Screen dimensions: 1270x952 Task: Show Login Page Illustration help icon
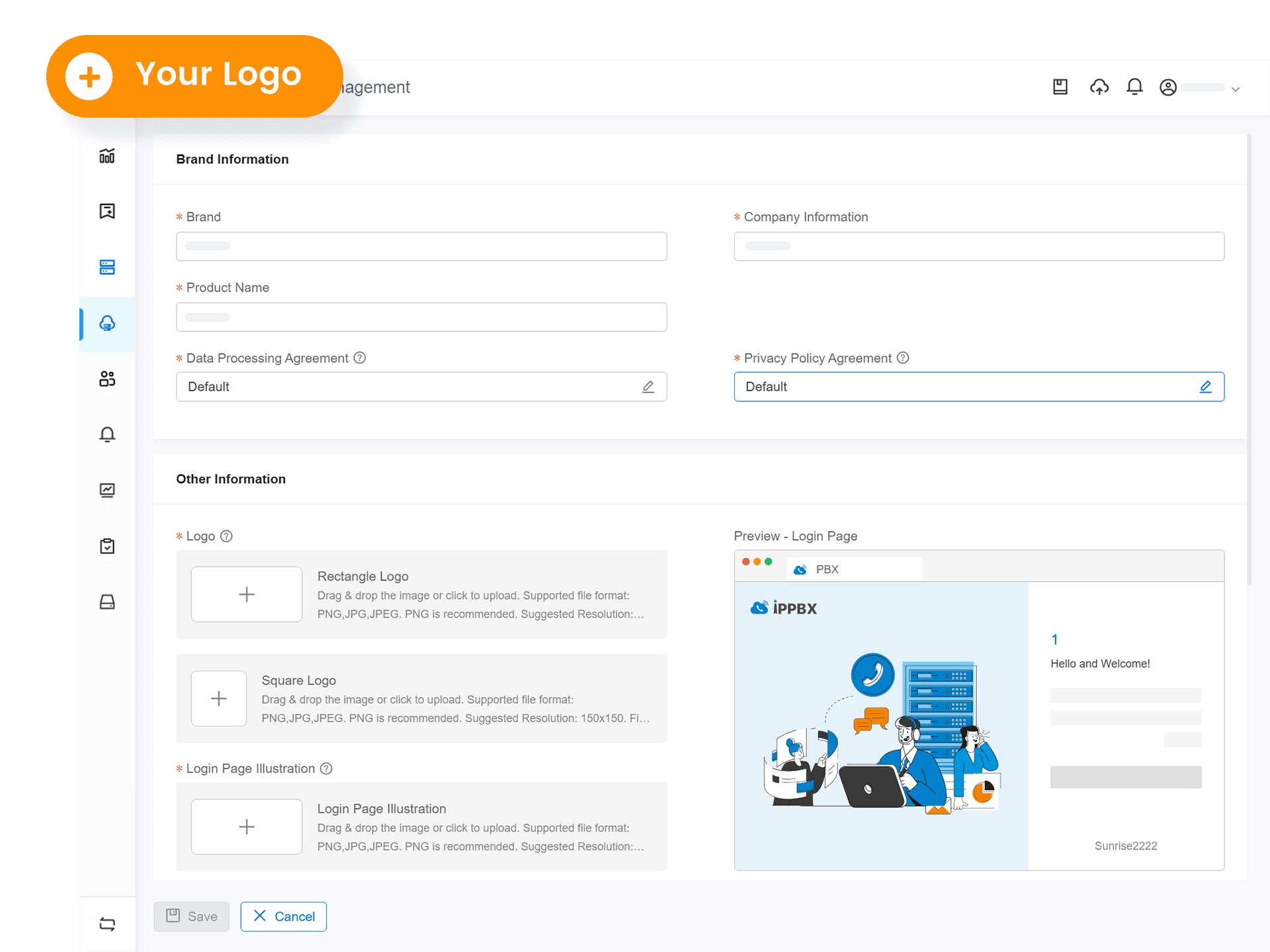(x=326, y=768)
